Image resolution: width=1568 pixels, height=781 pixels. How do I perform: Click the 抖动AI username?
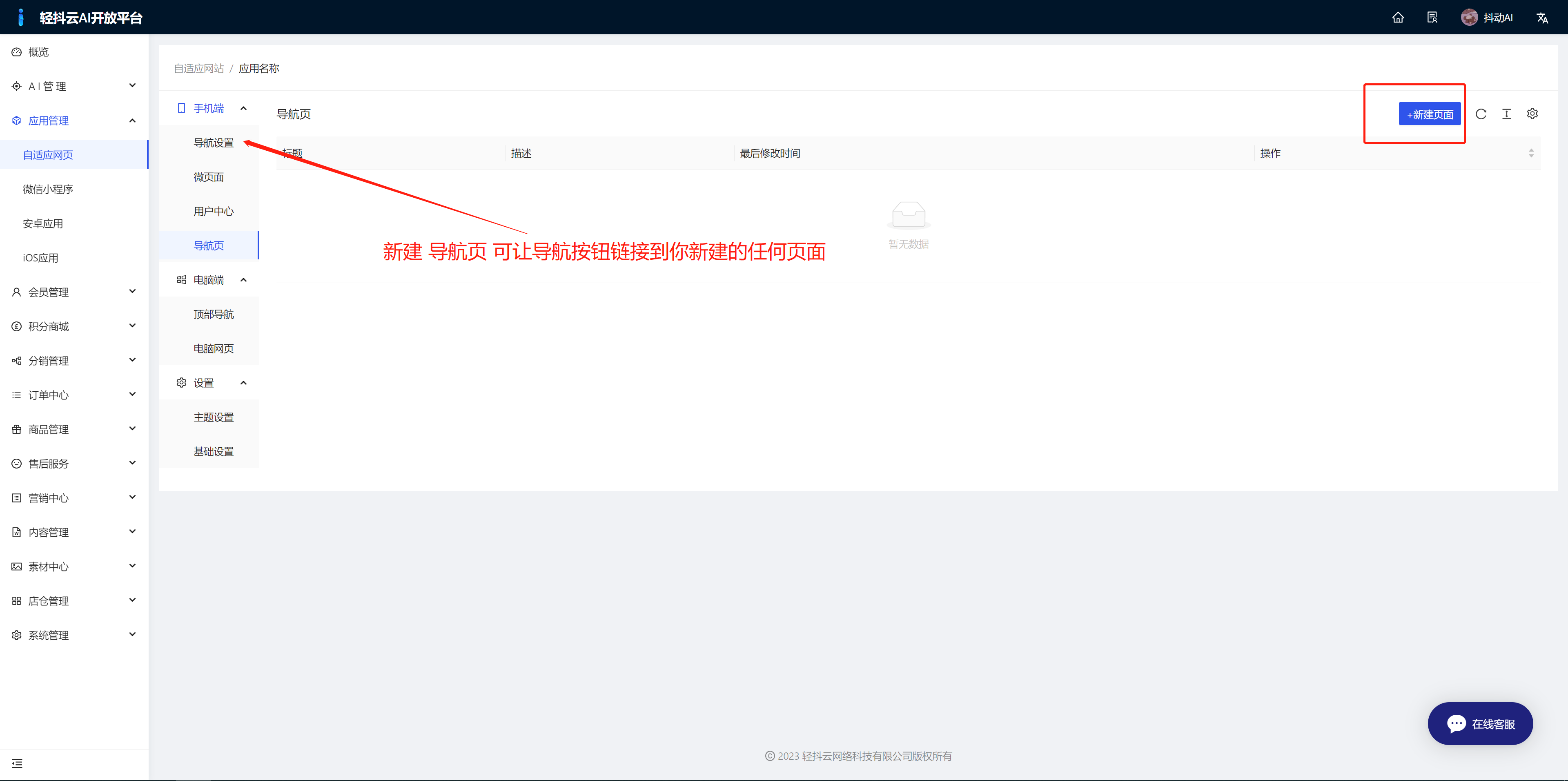[1498, 18]
